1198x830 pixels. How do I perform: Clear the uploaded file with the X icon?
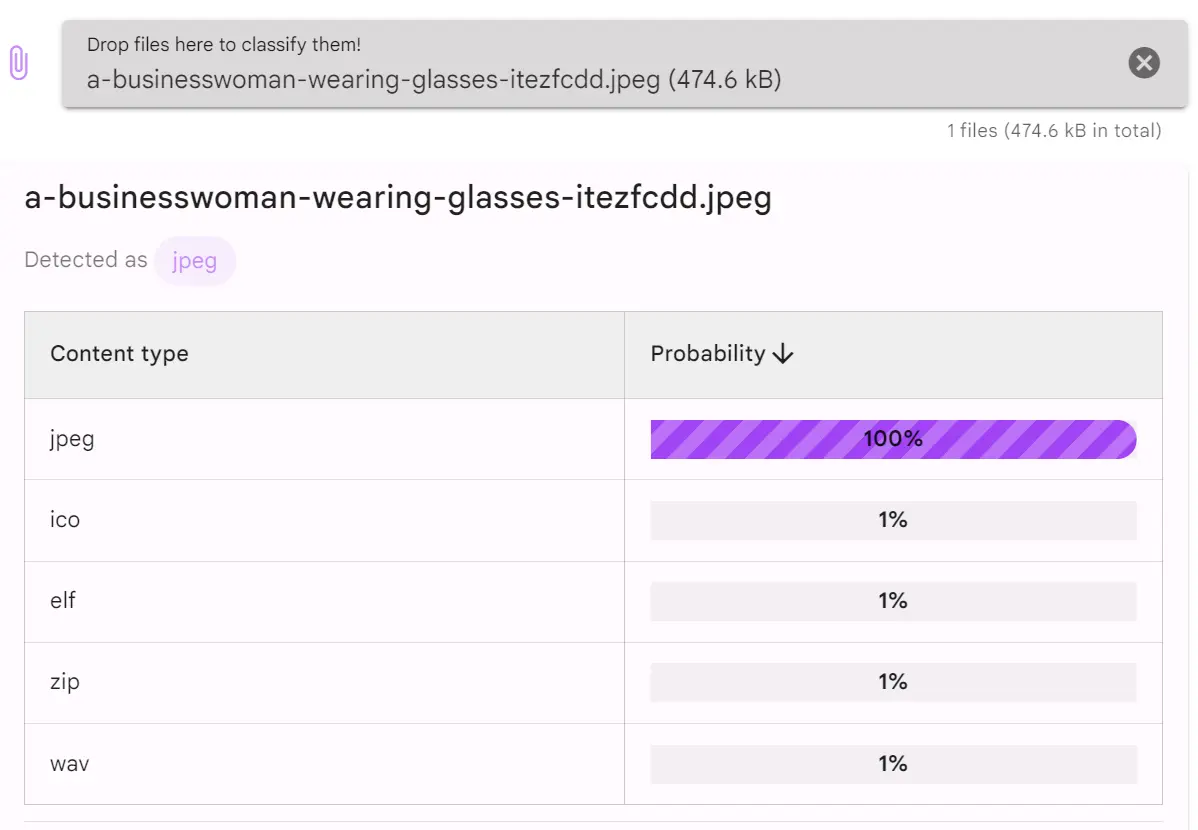1144,63
